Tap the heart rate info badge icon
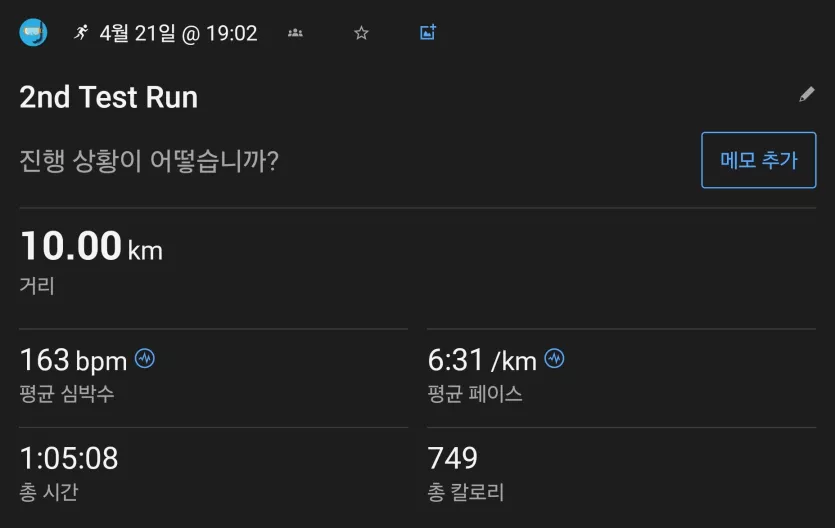 (x=145, y=359)
